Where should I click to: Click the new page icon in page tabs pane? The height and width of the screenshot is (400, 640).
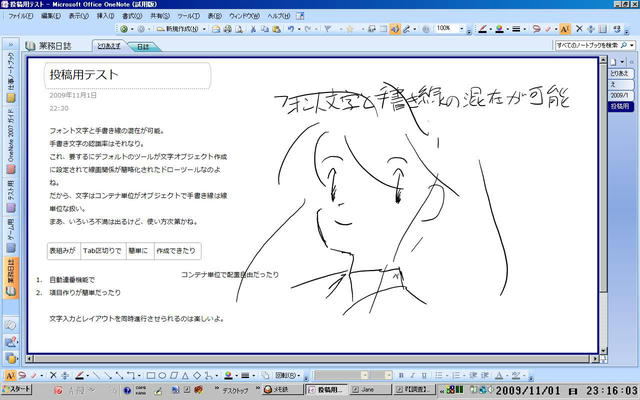coord(613,62)
